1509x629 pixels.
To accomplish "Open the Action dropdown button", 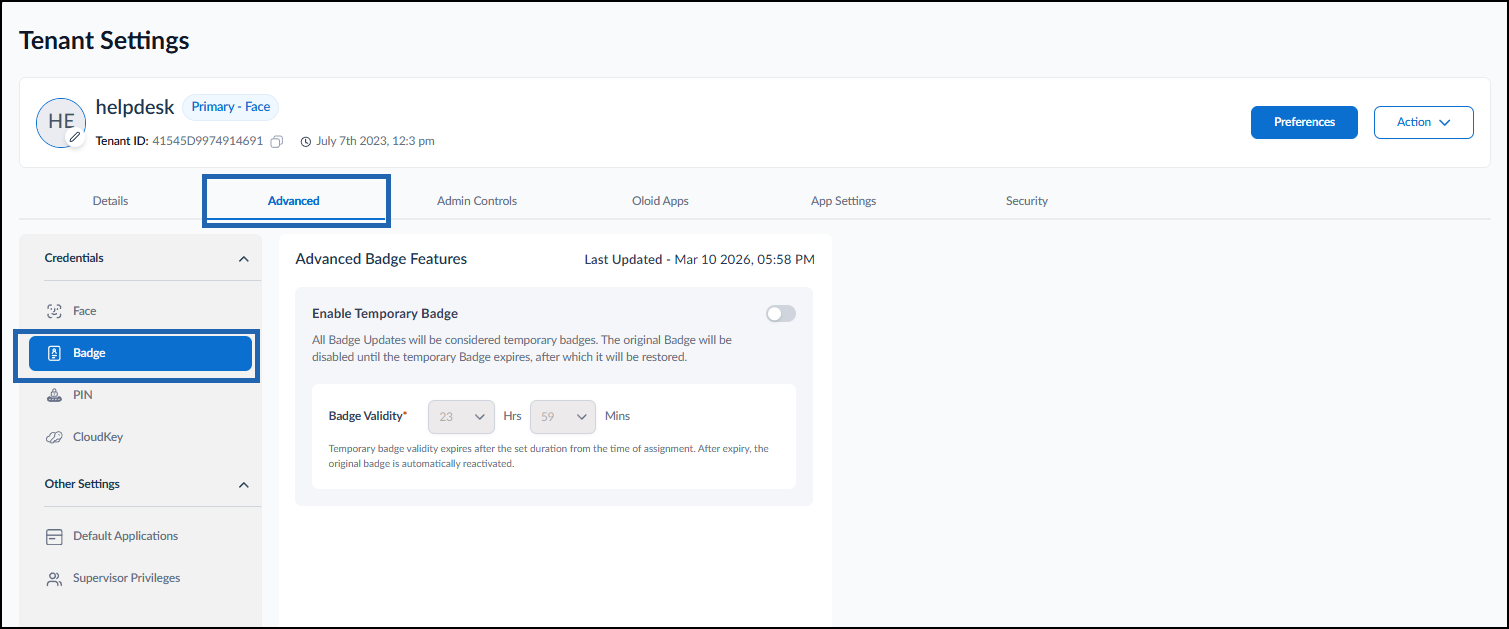I will tap(1424, 122).
